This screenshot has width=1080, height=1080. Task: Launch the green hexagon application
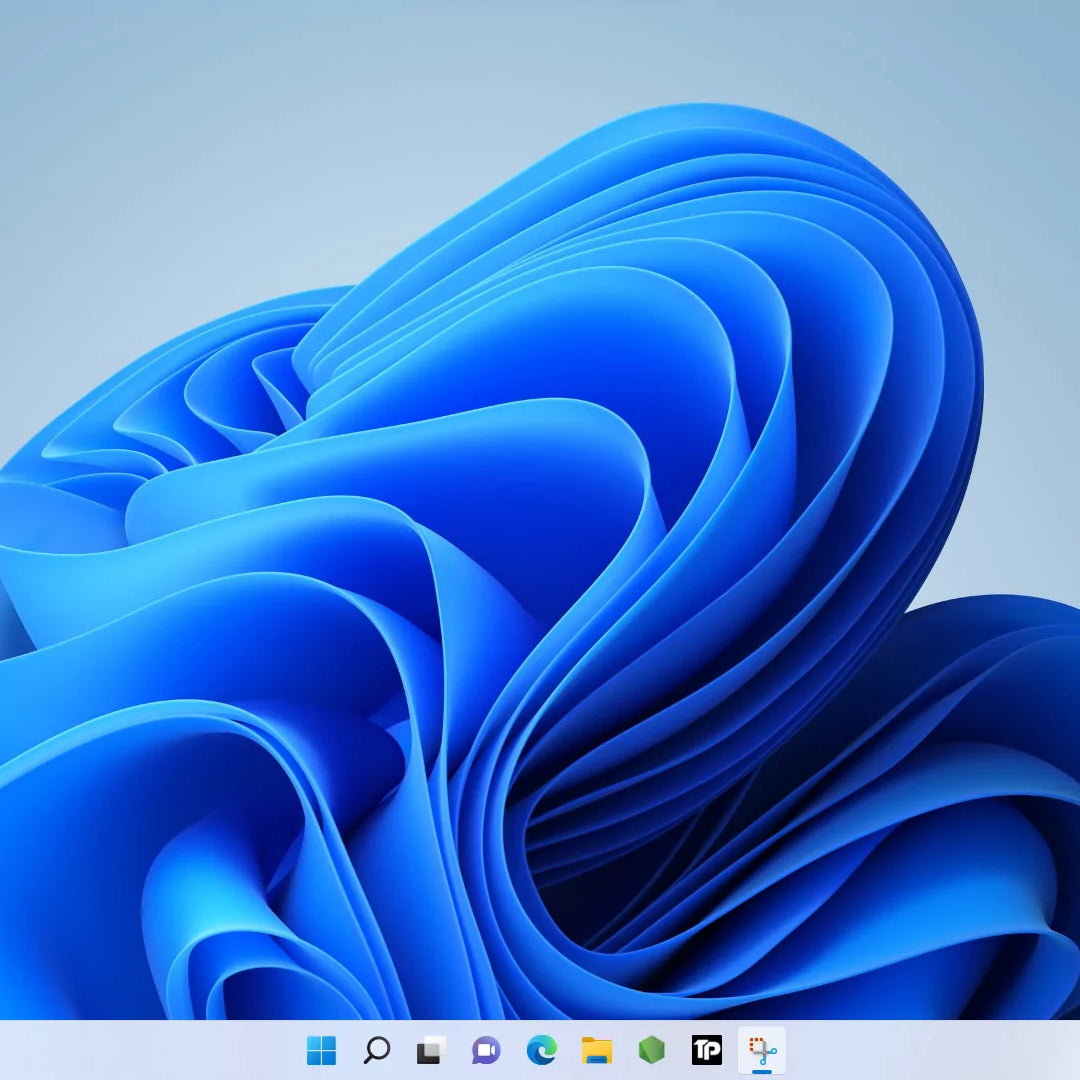tap(650, 1050)
